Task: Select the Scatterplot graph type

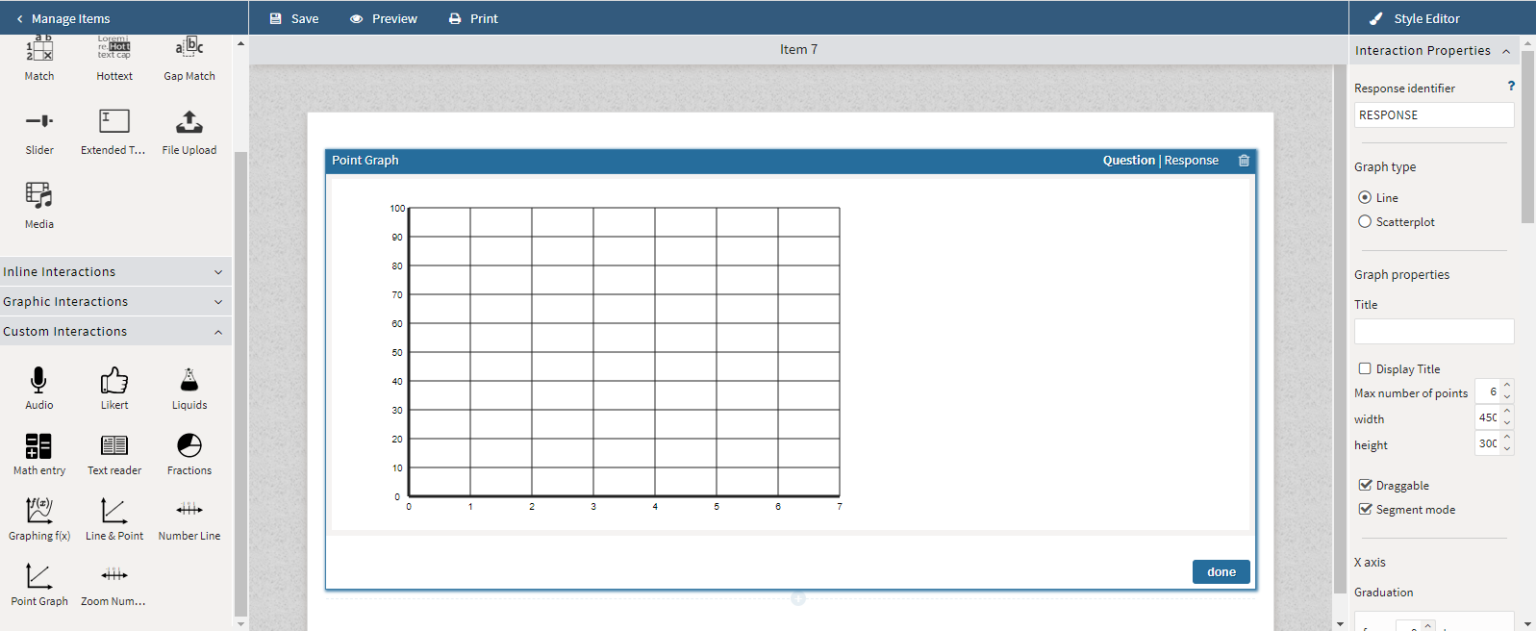Action: tap(1364, 221)
